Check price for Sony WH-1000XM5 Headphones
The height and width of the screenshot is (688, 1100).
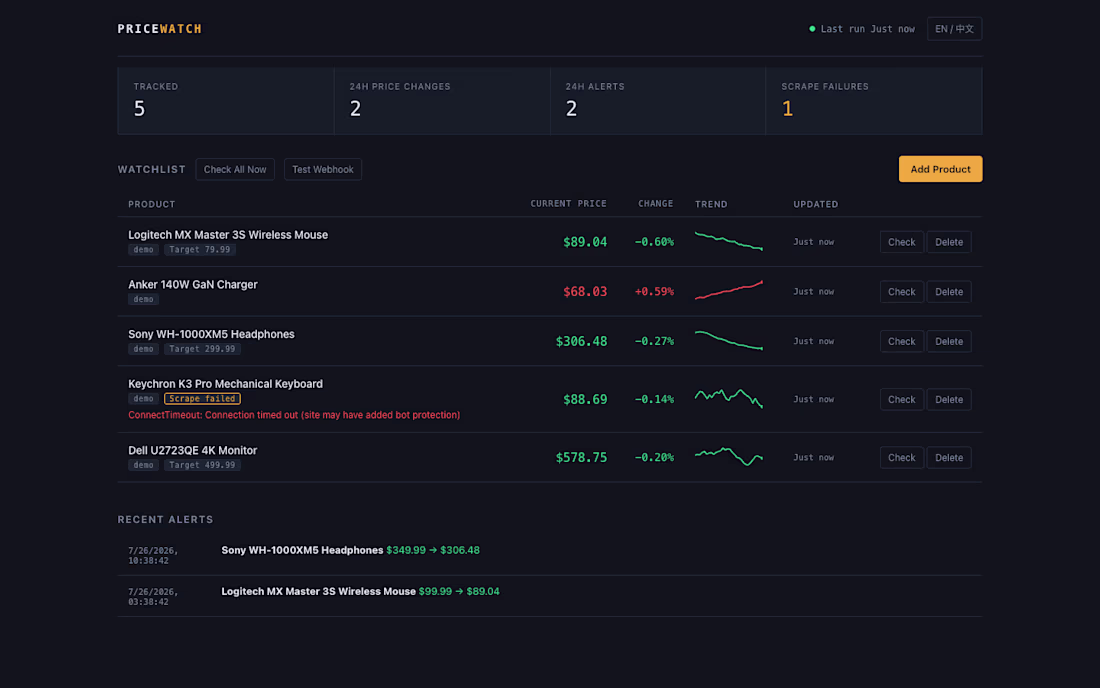901,342
